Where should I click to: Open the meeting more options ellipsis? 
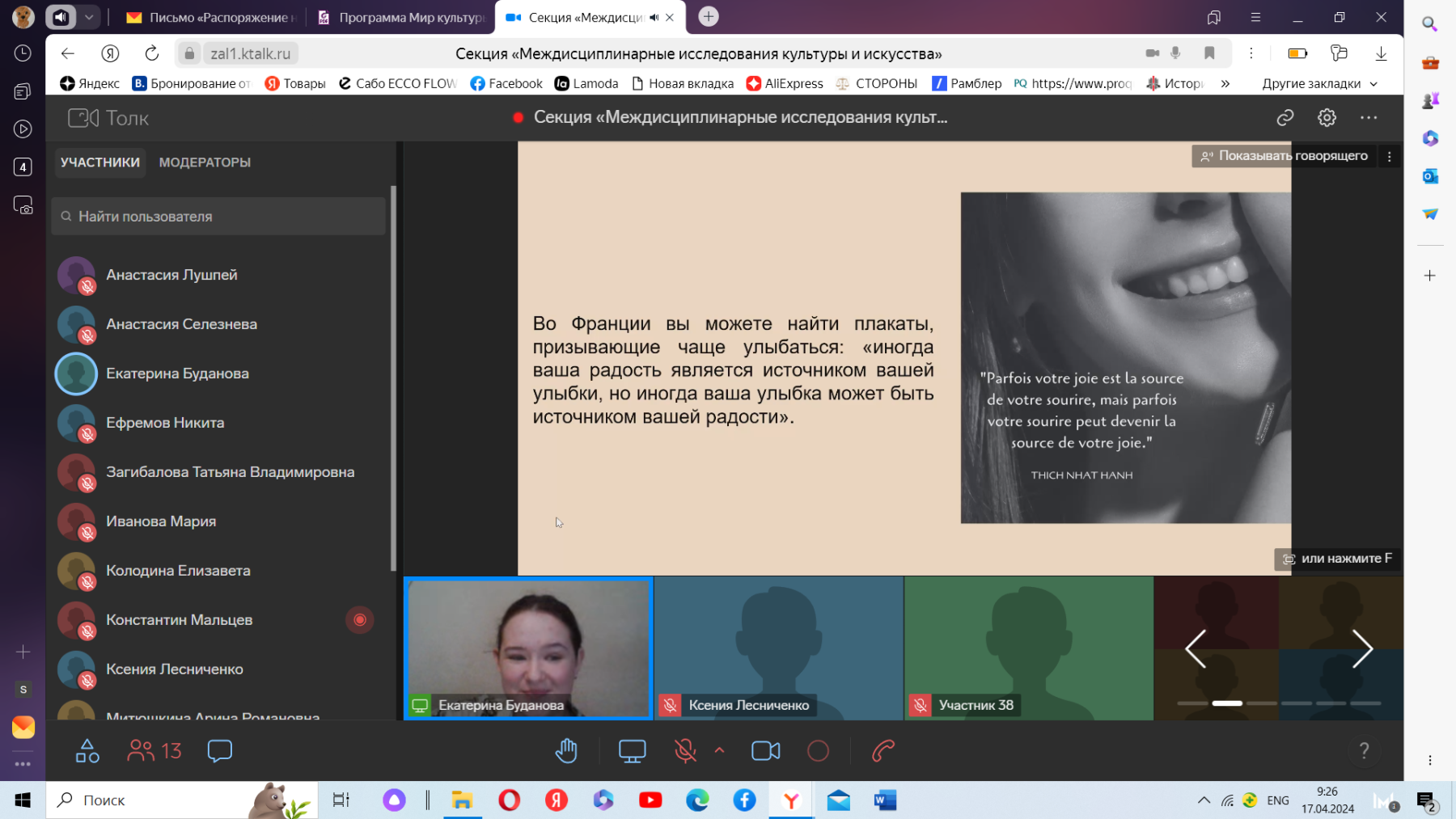click(1369, 118)
